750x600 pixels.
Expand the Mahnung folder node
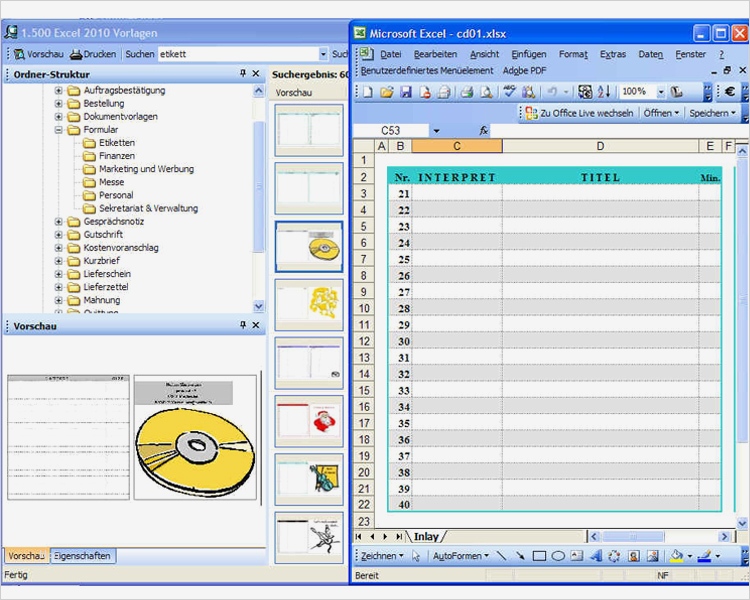pyautogui.click(x=58, y=300)
